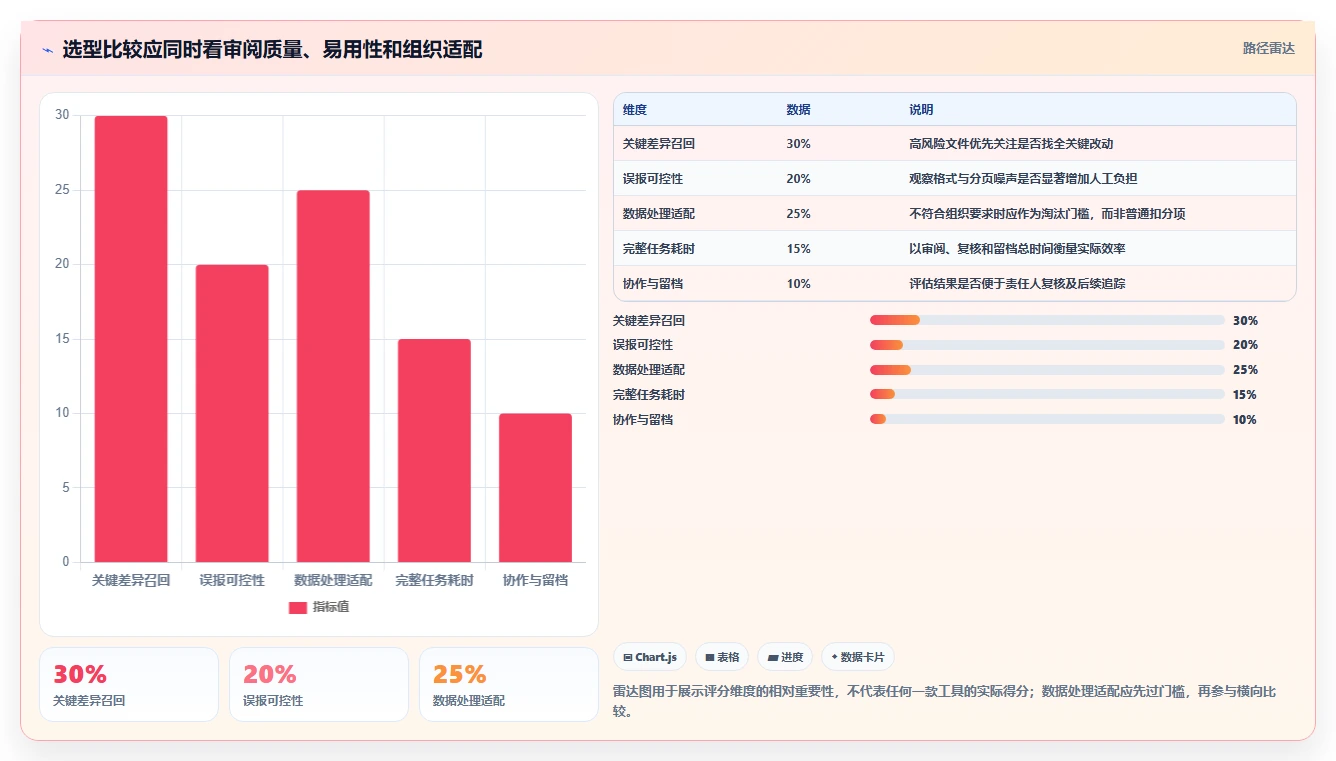
Task: Select the 完整任务耗时 table row cell
Action: tap(659, 249)
